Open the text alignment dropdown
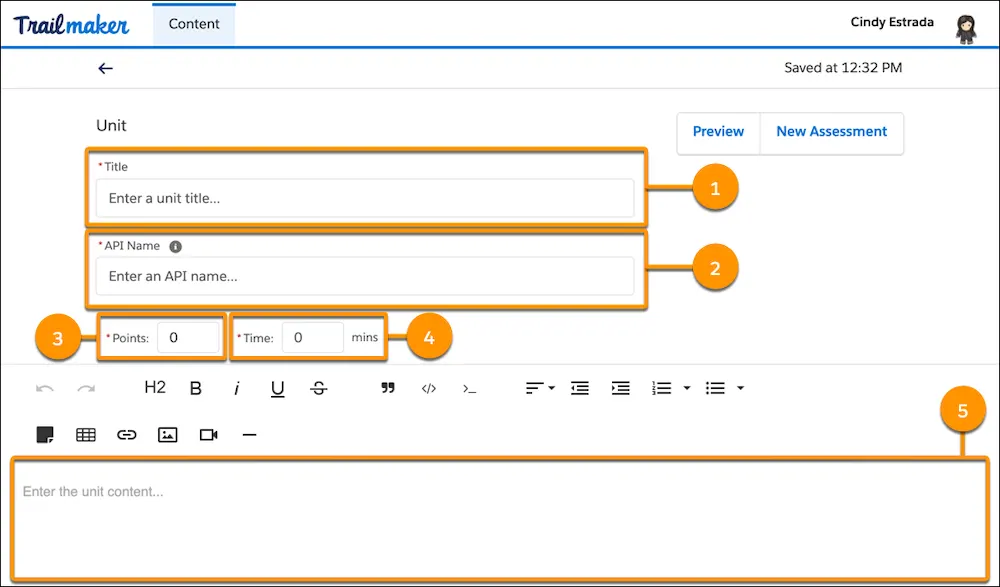 [x=539, y=388]
